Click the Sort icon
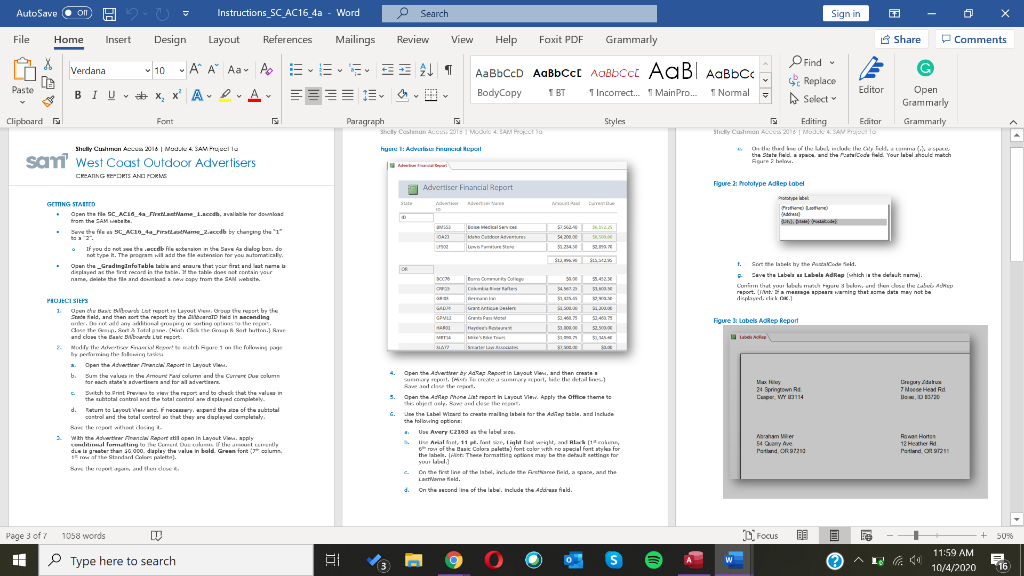This screenshot has width=1024, height=576. point(426,70)
